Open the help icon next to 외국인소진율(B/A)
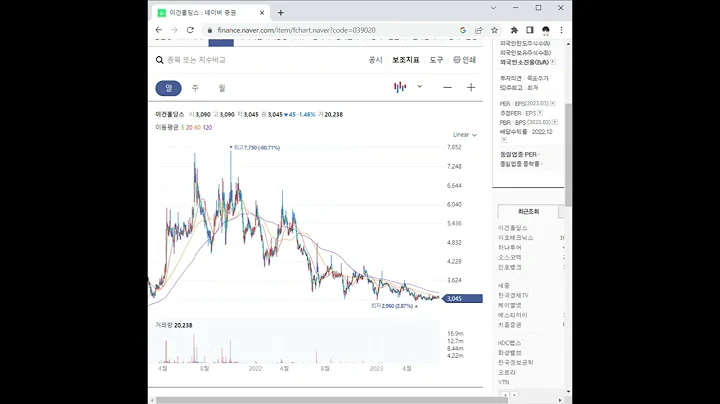This screenshot has width=720, height=404. click(553, 62)
